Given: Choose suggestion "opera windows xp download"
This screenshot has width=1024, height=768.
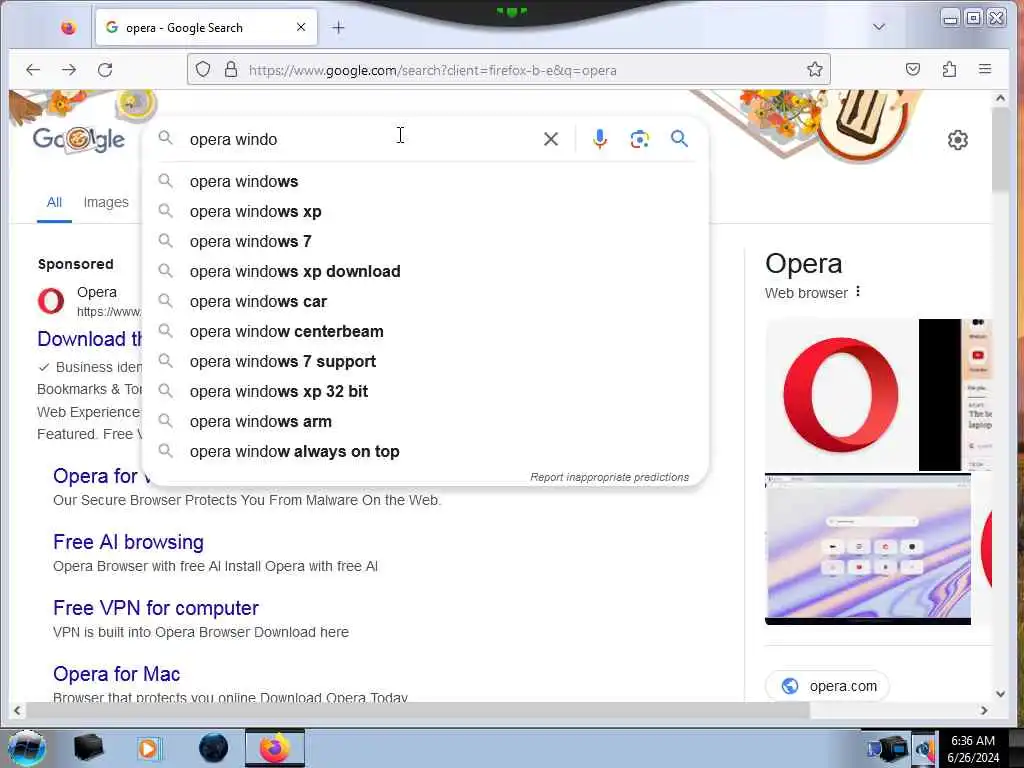Looking at the screenshot, I should click(425, 272).
